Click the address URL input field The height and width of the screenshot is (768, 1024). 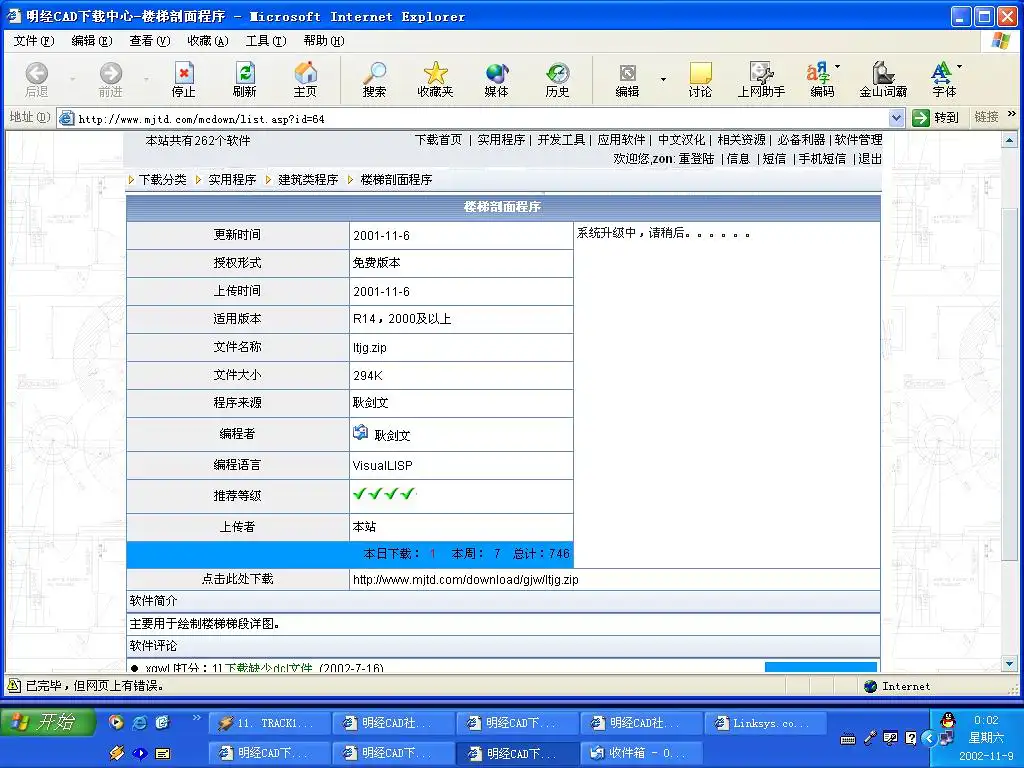[480, 118]
